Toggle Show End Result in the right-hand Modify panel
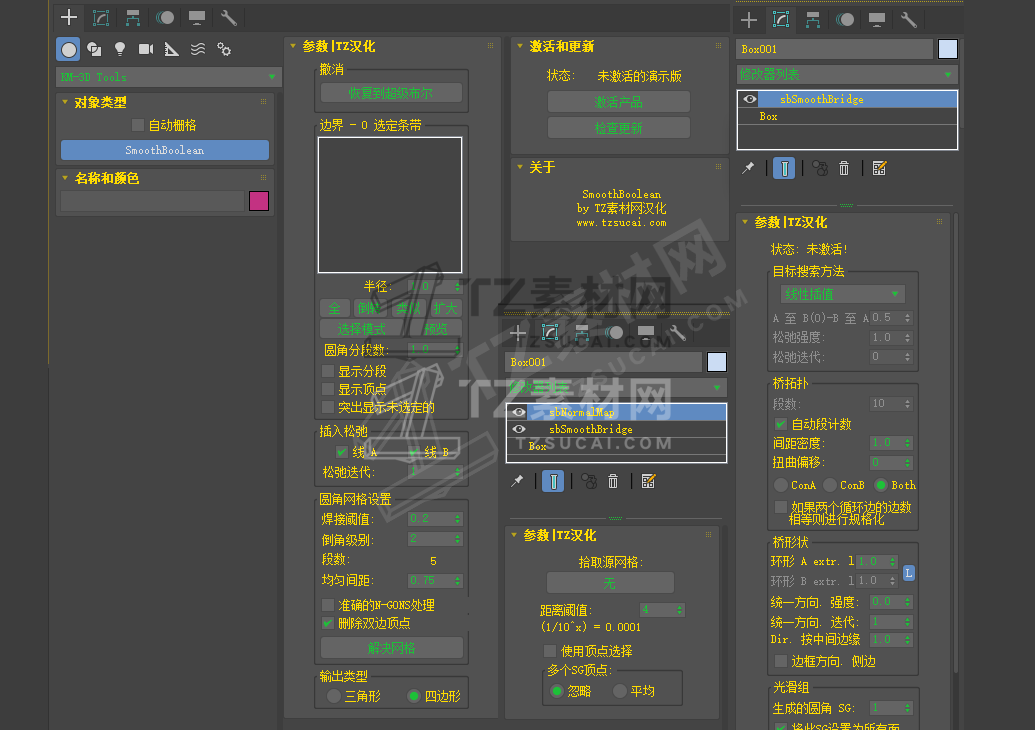 tap(784, 168)
